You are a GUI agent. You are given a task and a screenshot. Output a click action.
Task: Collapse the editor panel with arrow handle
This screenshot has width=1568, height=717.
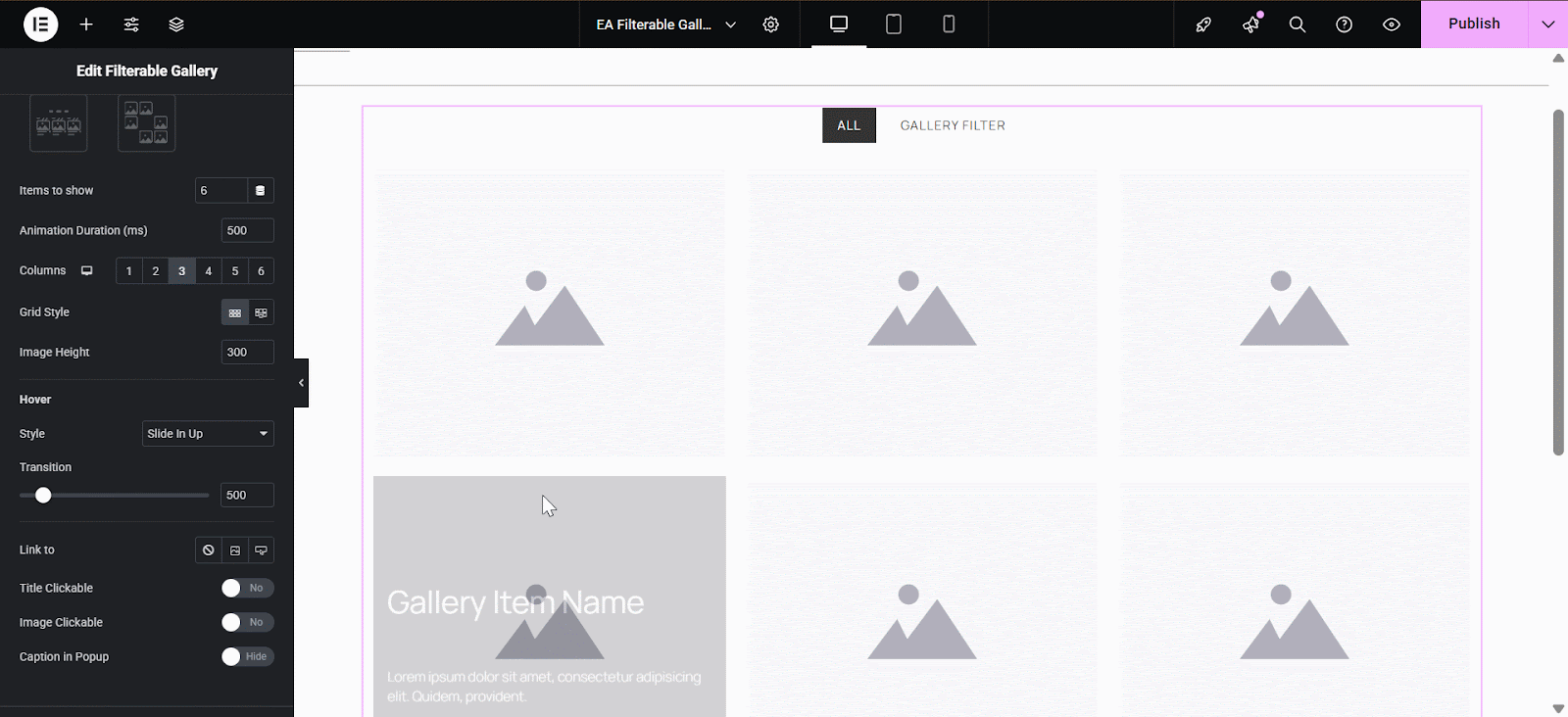point(301,383)
